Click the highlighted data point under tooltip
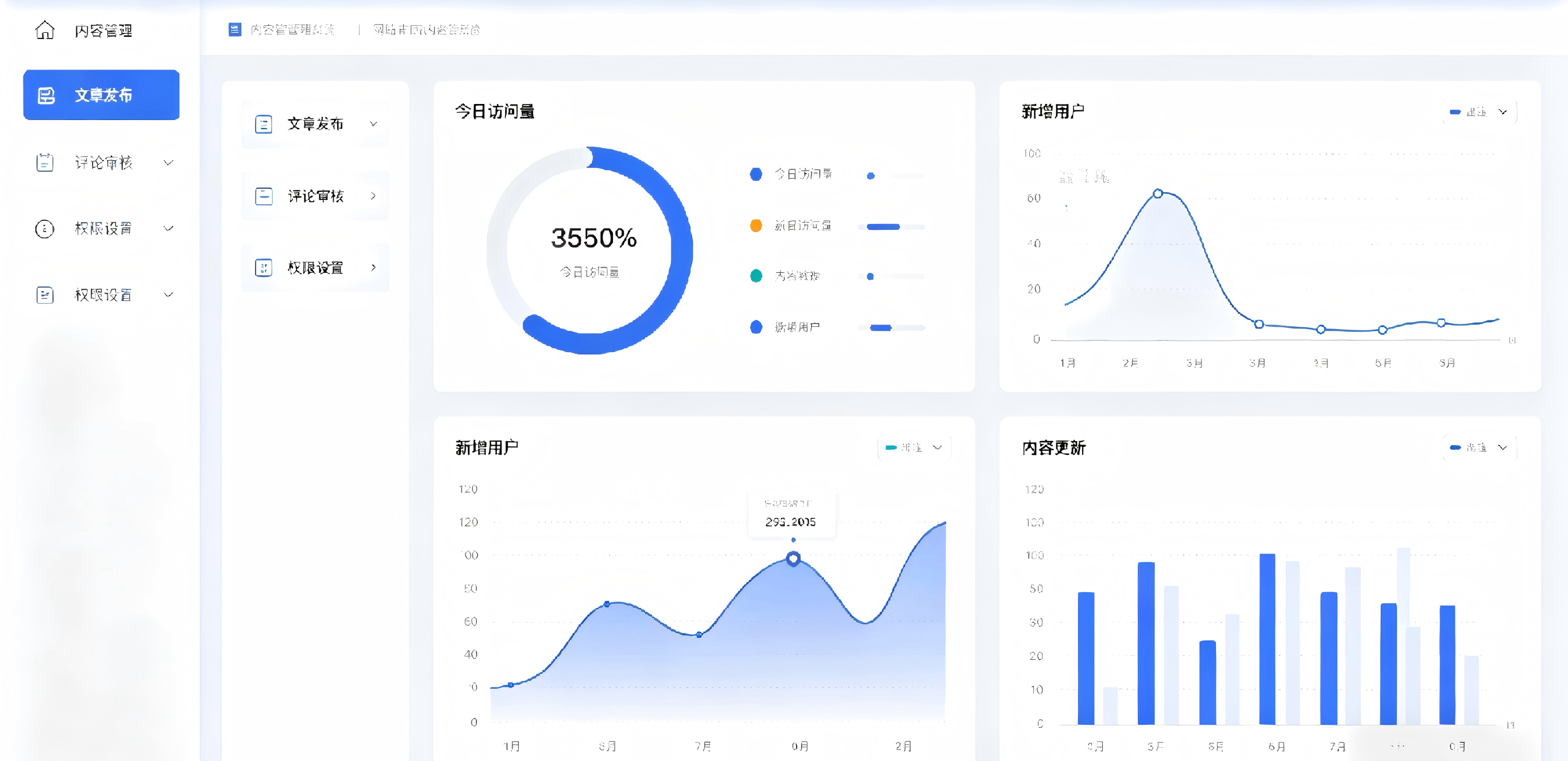The image size is (1568, 761). 793,558
